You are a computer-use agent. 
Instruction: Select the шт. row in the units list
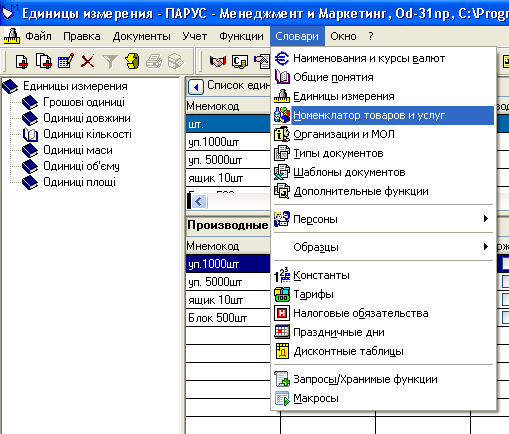pyautogui.click(x=228, y=124)
